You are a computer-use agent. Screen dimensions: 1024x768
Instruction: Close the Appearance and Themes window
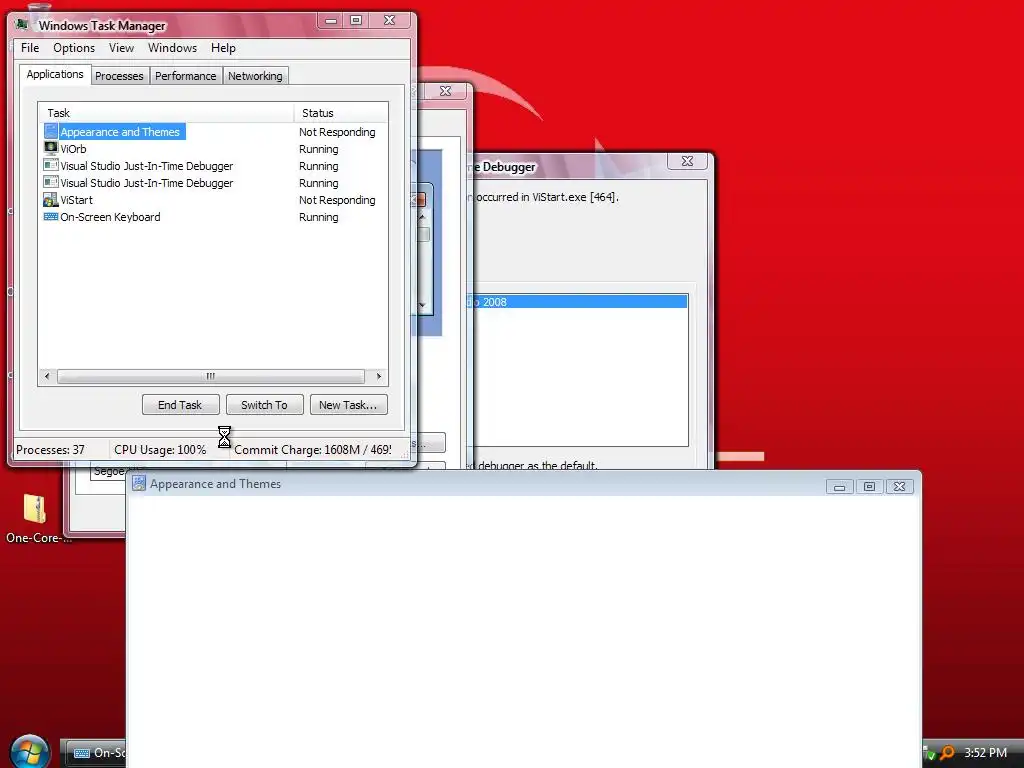pos(899,487)
